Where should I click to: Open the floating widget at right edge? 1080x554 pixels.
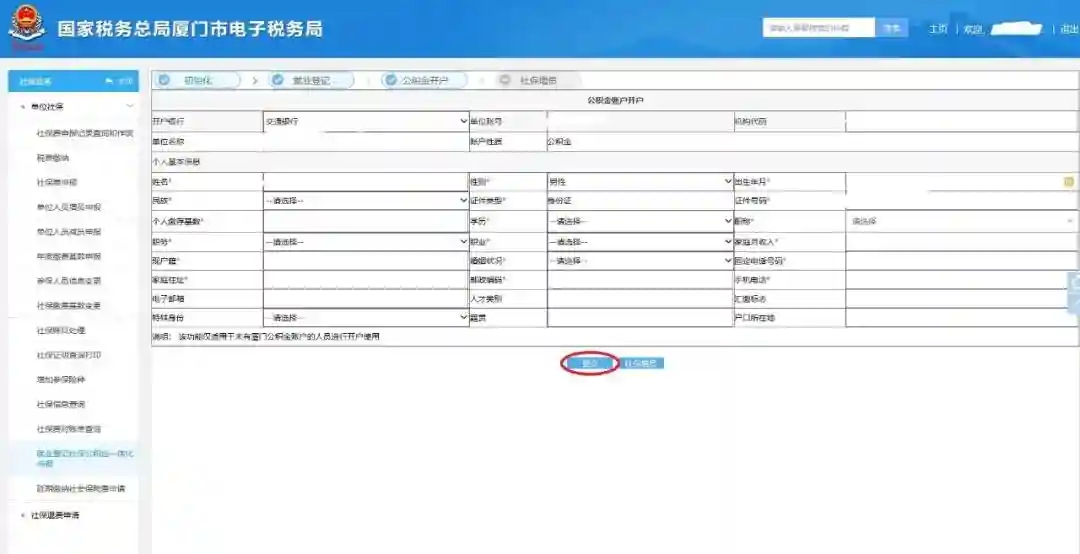click(x=1074, y=294)
